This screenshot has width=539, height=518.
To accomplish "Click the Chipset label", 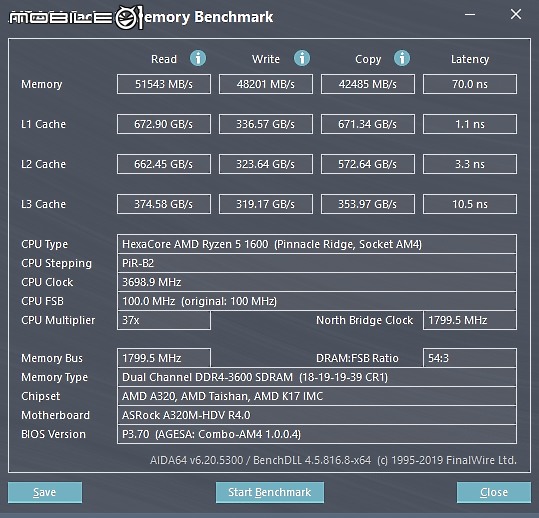I will pos(41,396).
